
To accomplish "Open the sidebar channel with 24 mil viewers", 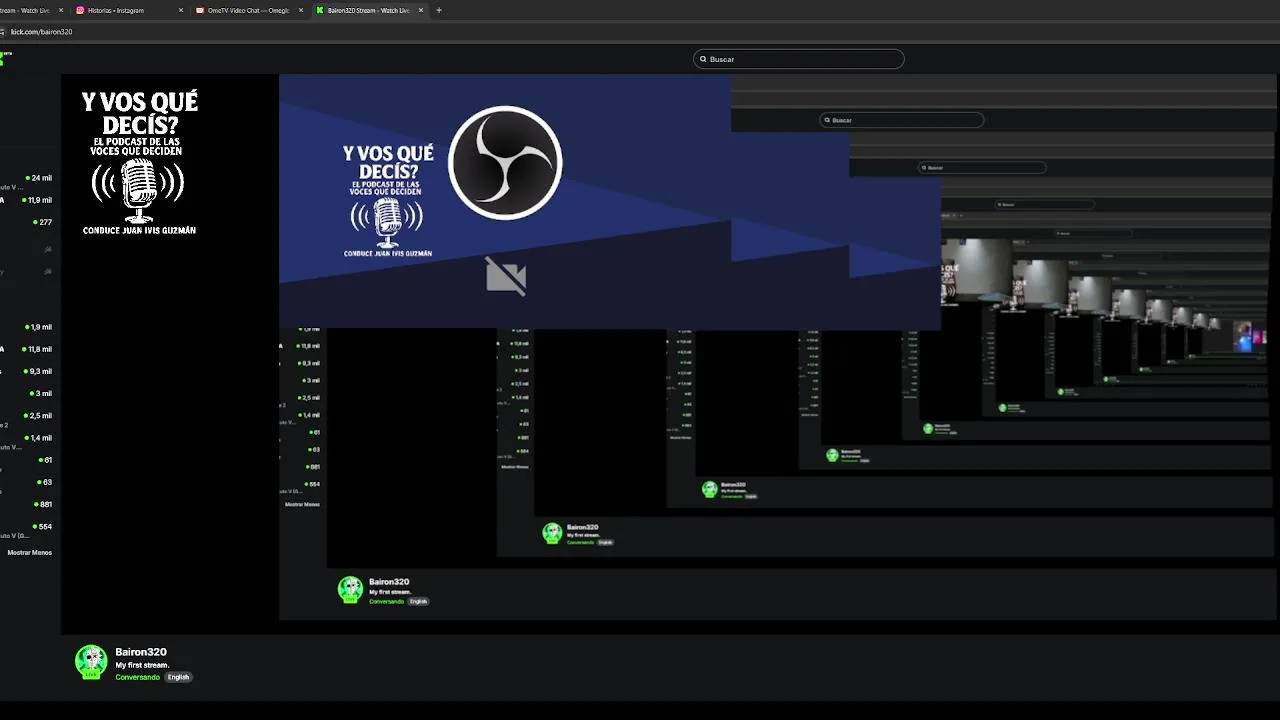I will coord(27,178).
